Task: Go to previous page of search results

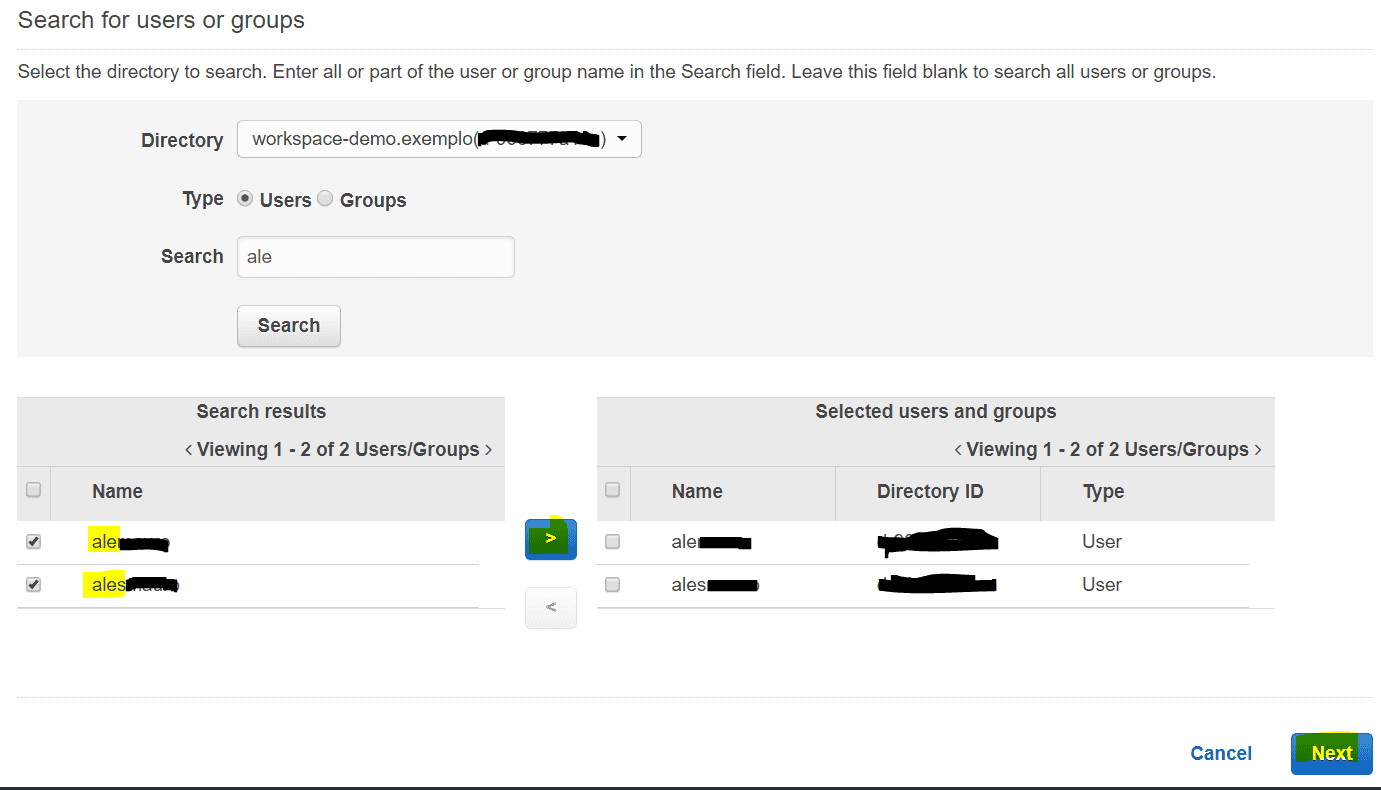Action: (188, 450)
